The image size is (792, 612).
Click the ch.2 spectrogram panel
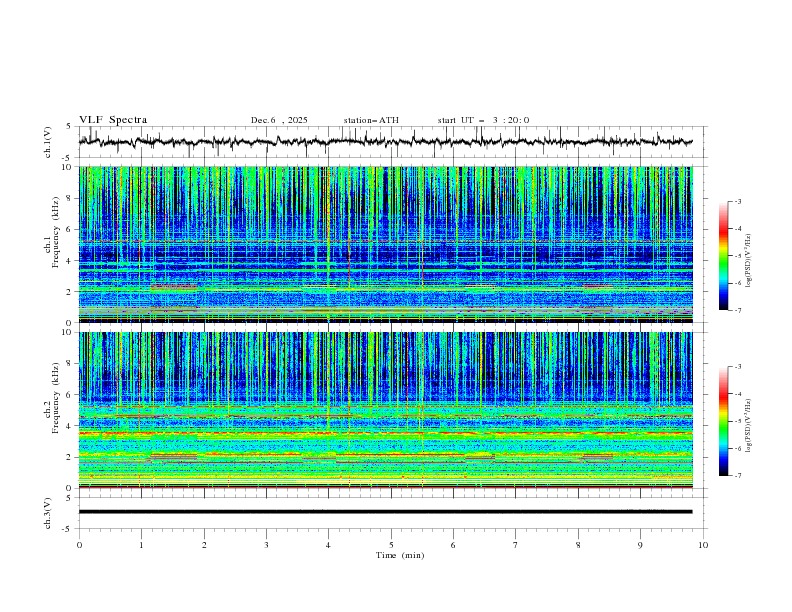(385, 410)
